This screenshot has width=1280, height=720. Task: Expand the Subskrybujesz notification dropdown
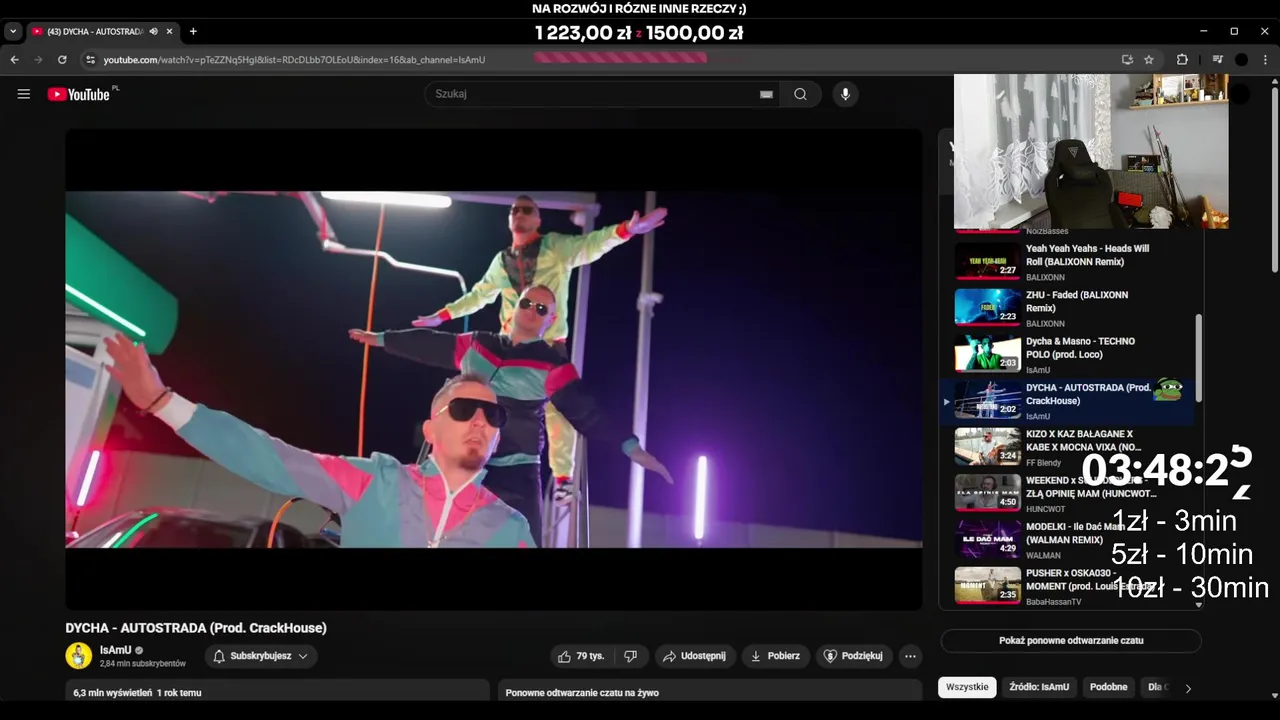point(261,656)
